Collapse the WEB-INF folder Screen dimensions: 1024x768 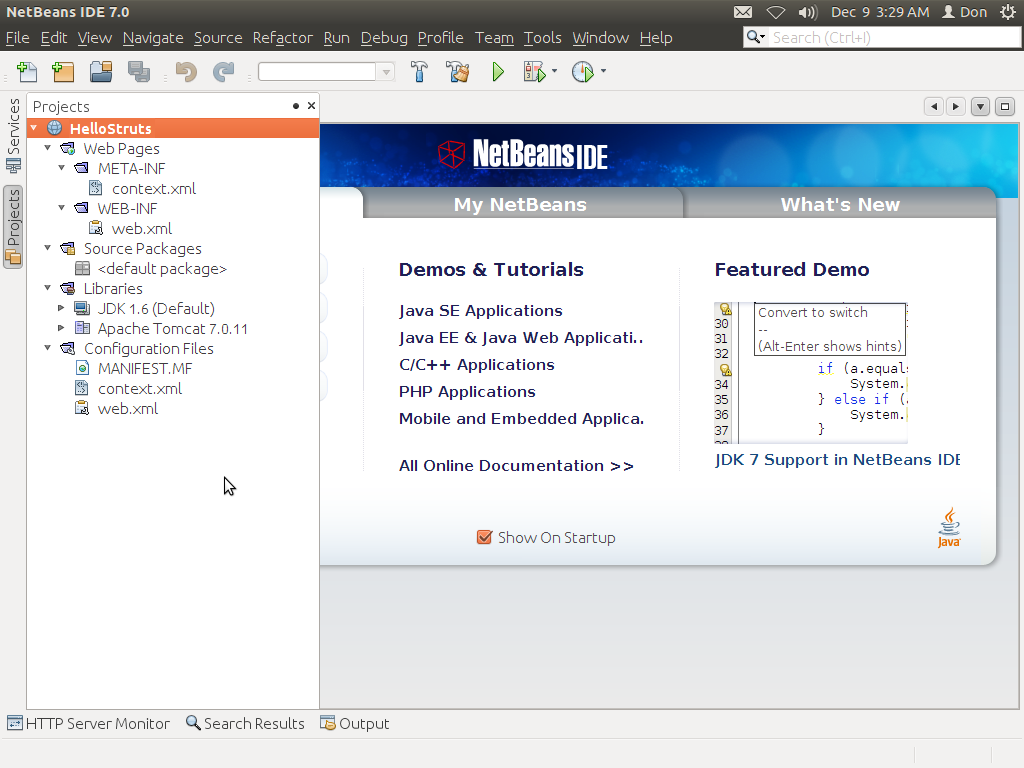point(61,208)
